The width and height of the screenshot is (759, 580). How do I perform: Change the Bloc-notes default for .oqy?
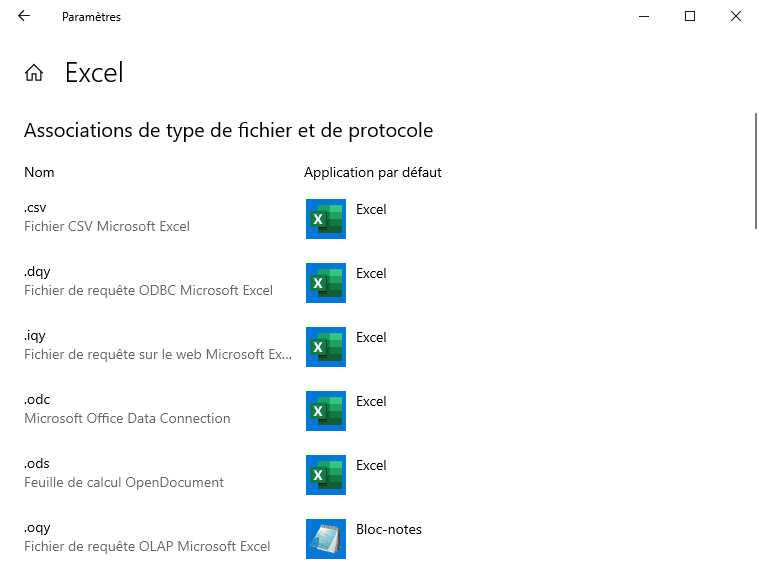pos(388,530)
